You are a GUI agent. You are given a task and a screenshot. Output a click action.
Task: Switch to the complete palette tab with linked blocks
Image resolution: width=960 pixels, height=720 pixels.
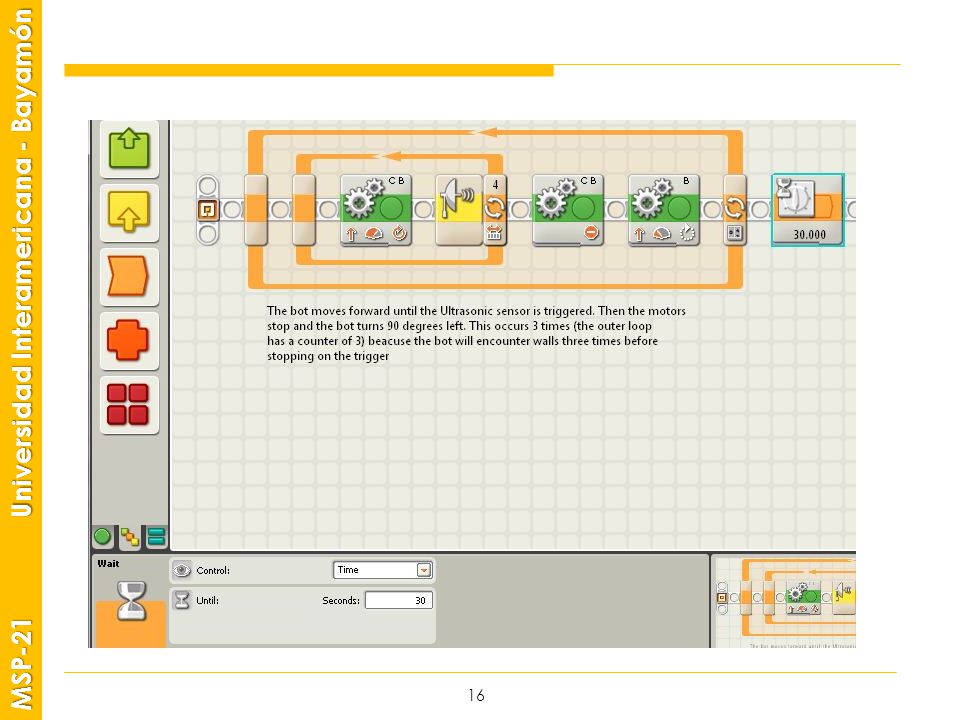point(130,537)
